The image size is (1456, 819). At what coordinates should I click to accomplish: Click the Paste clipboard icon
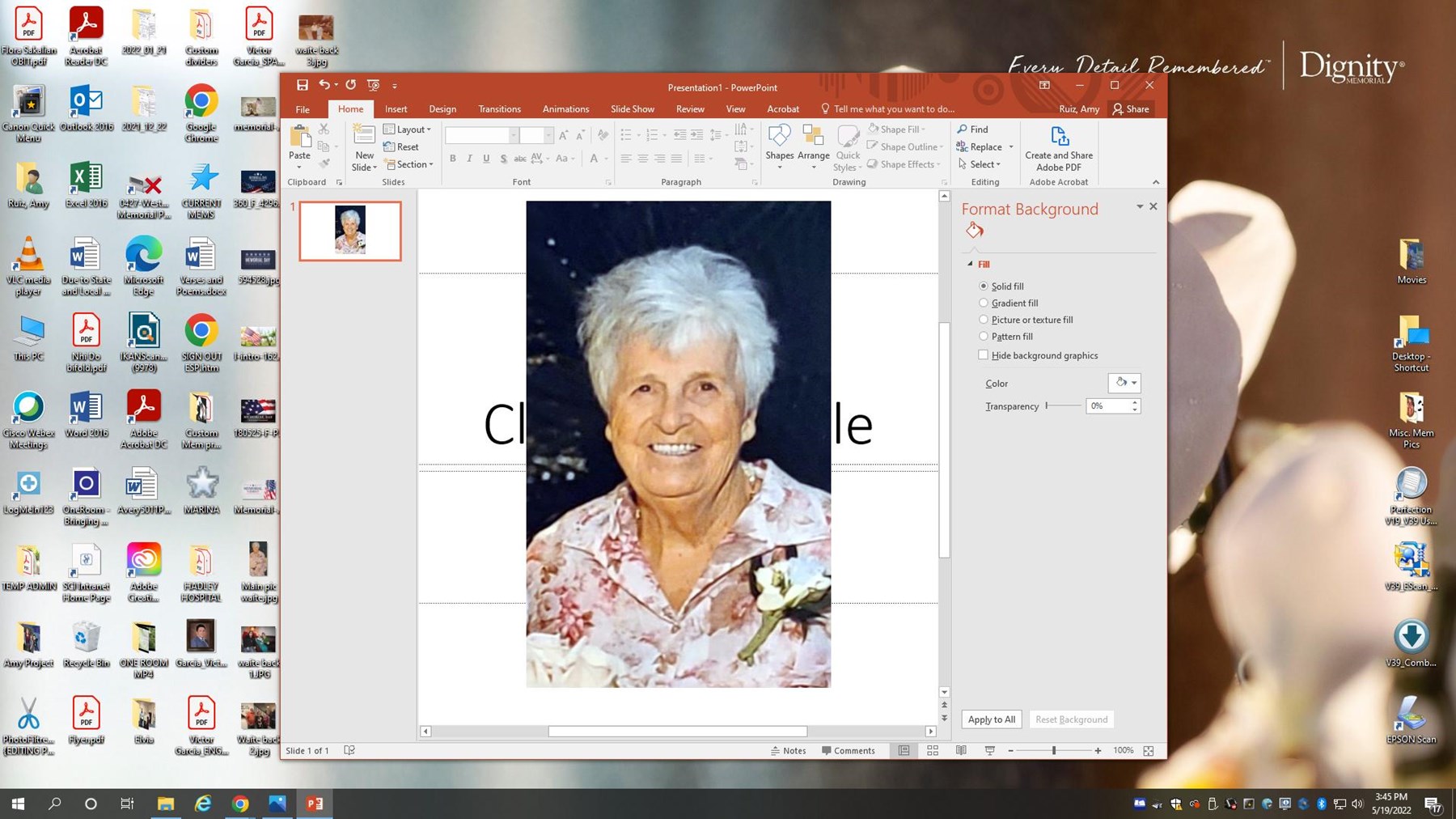299,138
